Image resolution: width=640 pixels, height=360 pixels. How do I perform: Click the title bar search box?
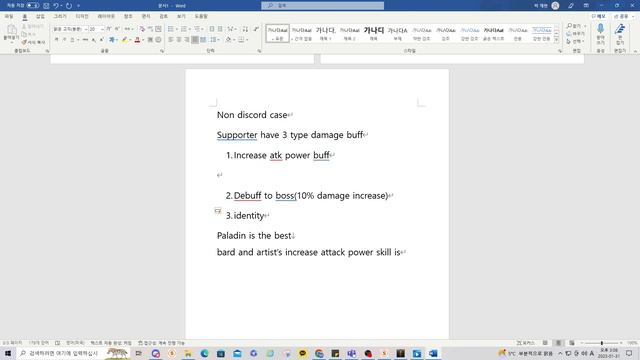click(322, 6)
